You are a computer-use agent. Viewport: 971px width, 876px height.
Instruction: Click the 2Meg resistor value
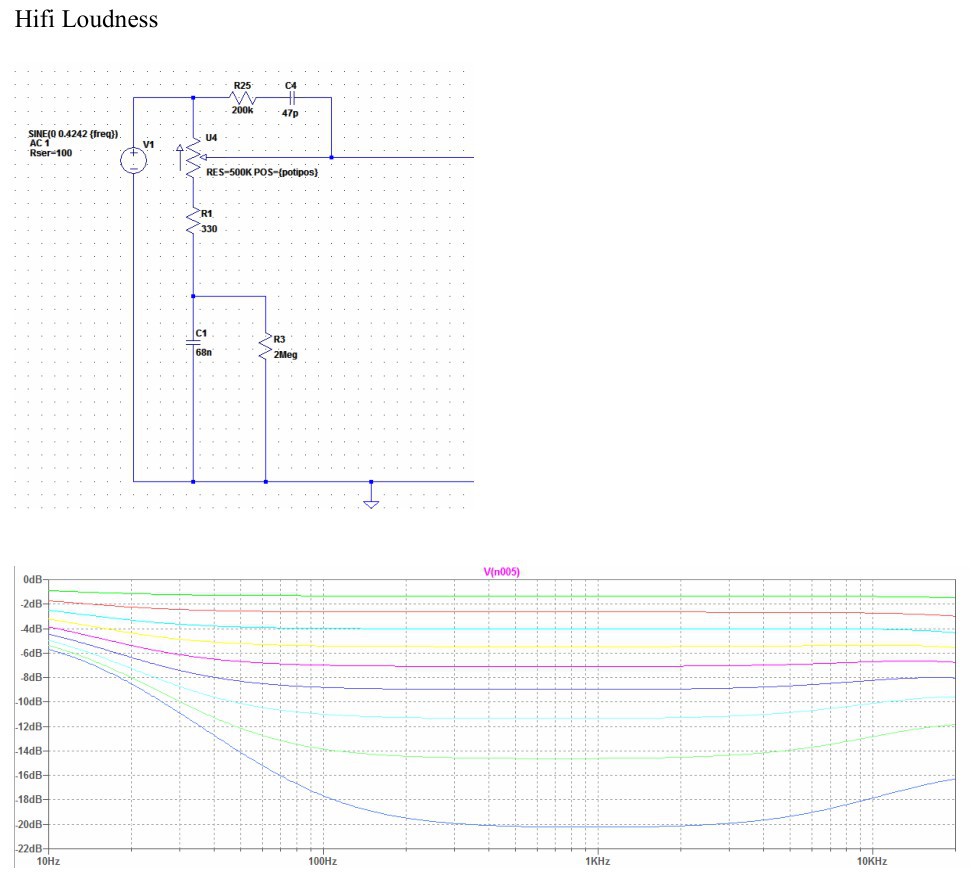pos(285,355)
